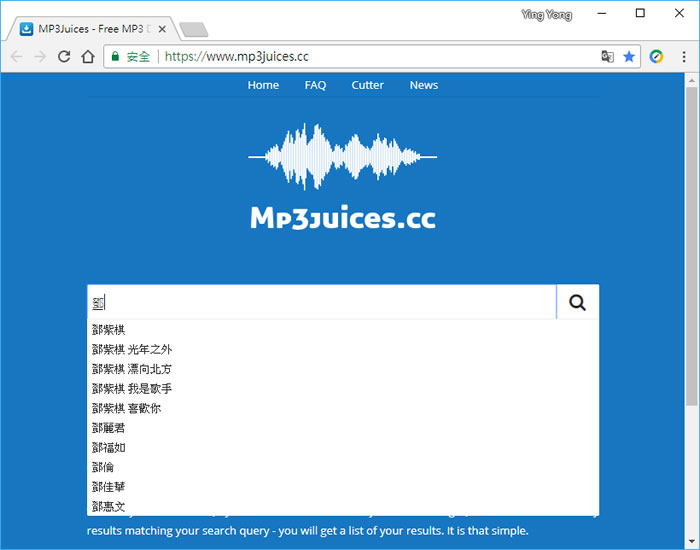Choose suggestion 鄧紫棋 光年之外
The width and height of the screenshot is (700, 550).
click(x=343, y=349)
